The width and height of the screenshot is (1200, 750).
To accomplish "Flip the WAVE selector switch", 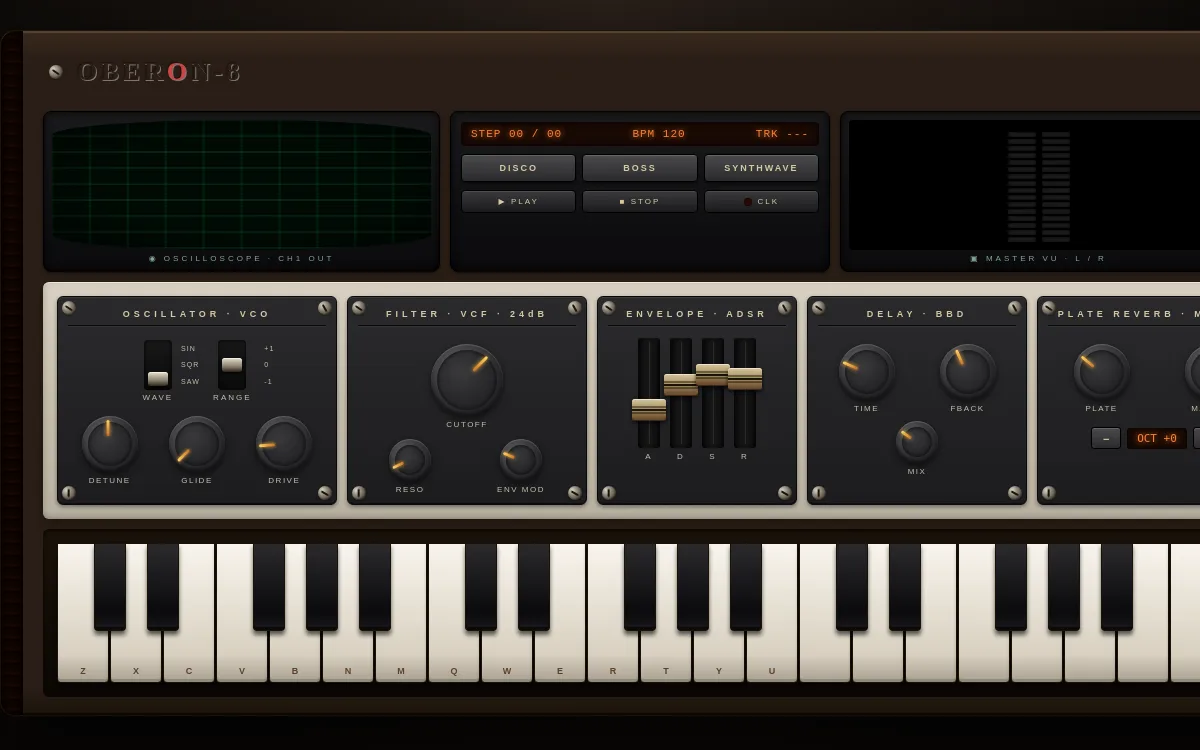I will [x=158, y=365].
